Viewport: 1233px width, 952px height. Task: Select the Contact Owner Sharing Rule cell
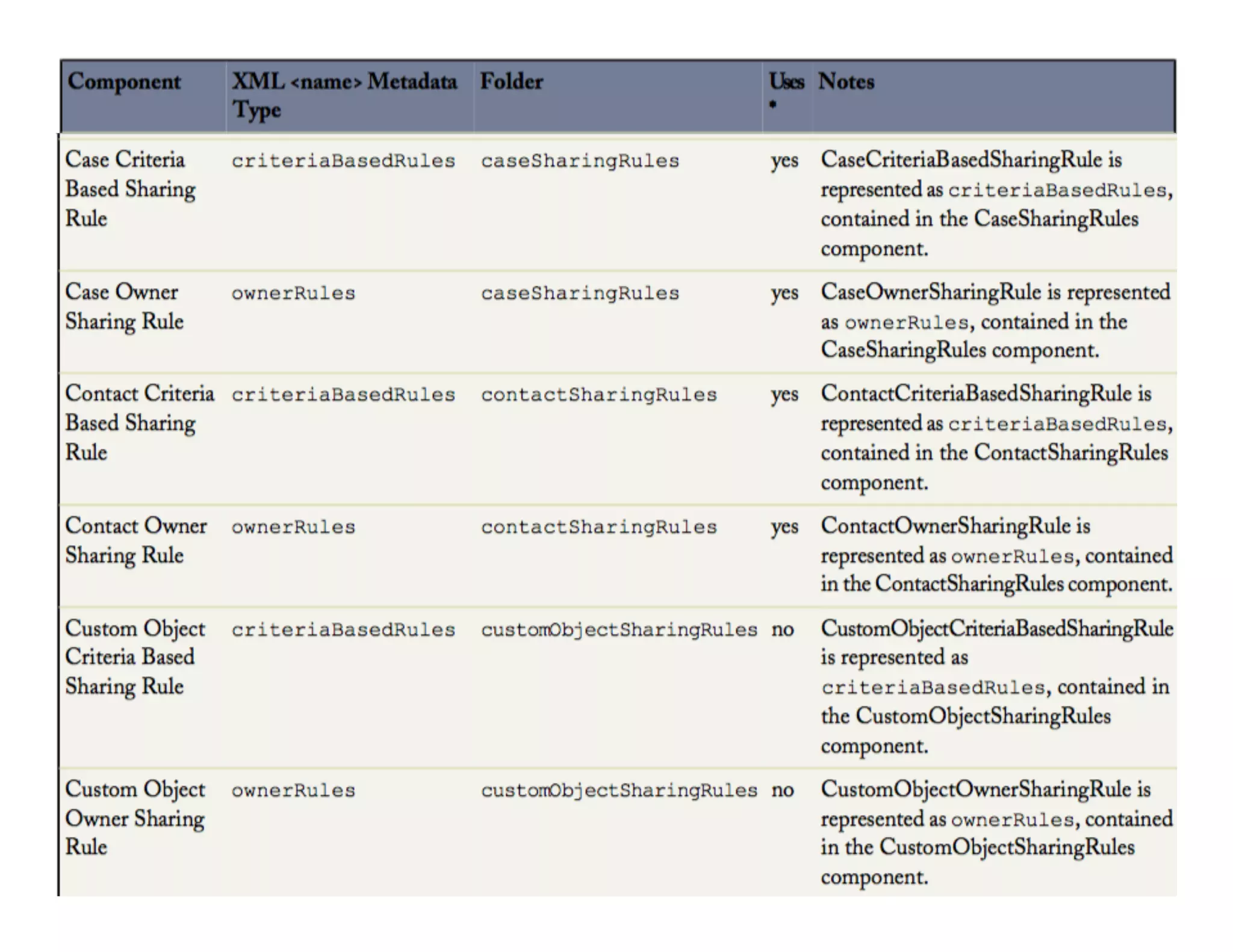(135, 540)
